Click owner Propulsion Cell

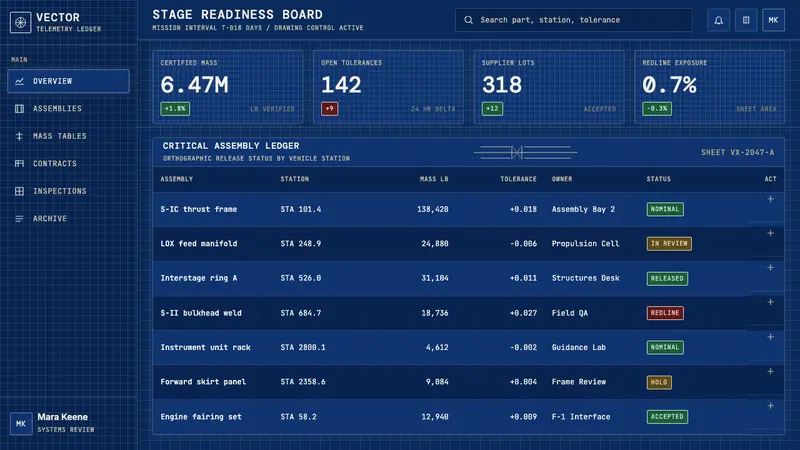coord(585,244)
